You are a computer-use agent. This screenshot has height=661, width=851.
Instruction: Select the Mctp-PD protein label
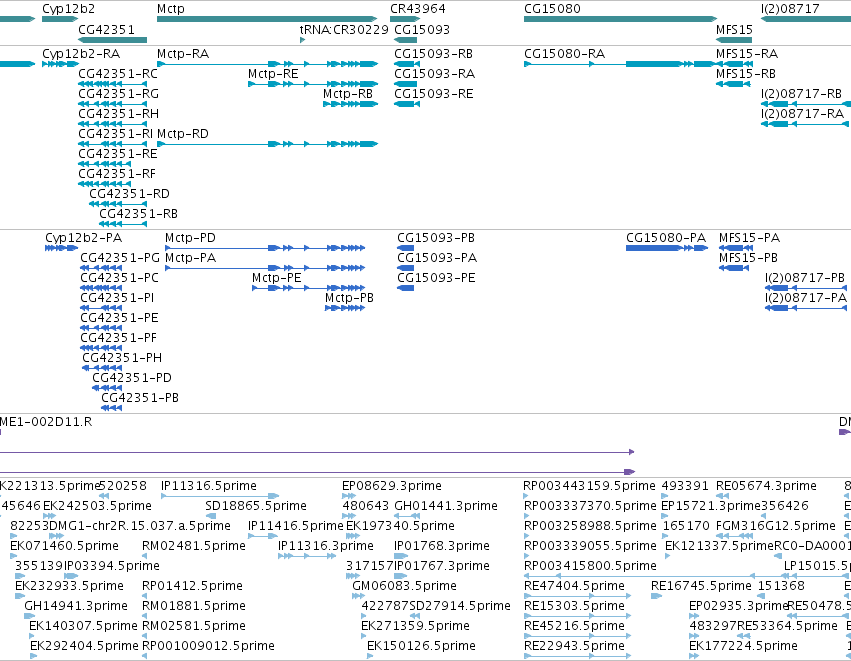[x=190, y=238]
